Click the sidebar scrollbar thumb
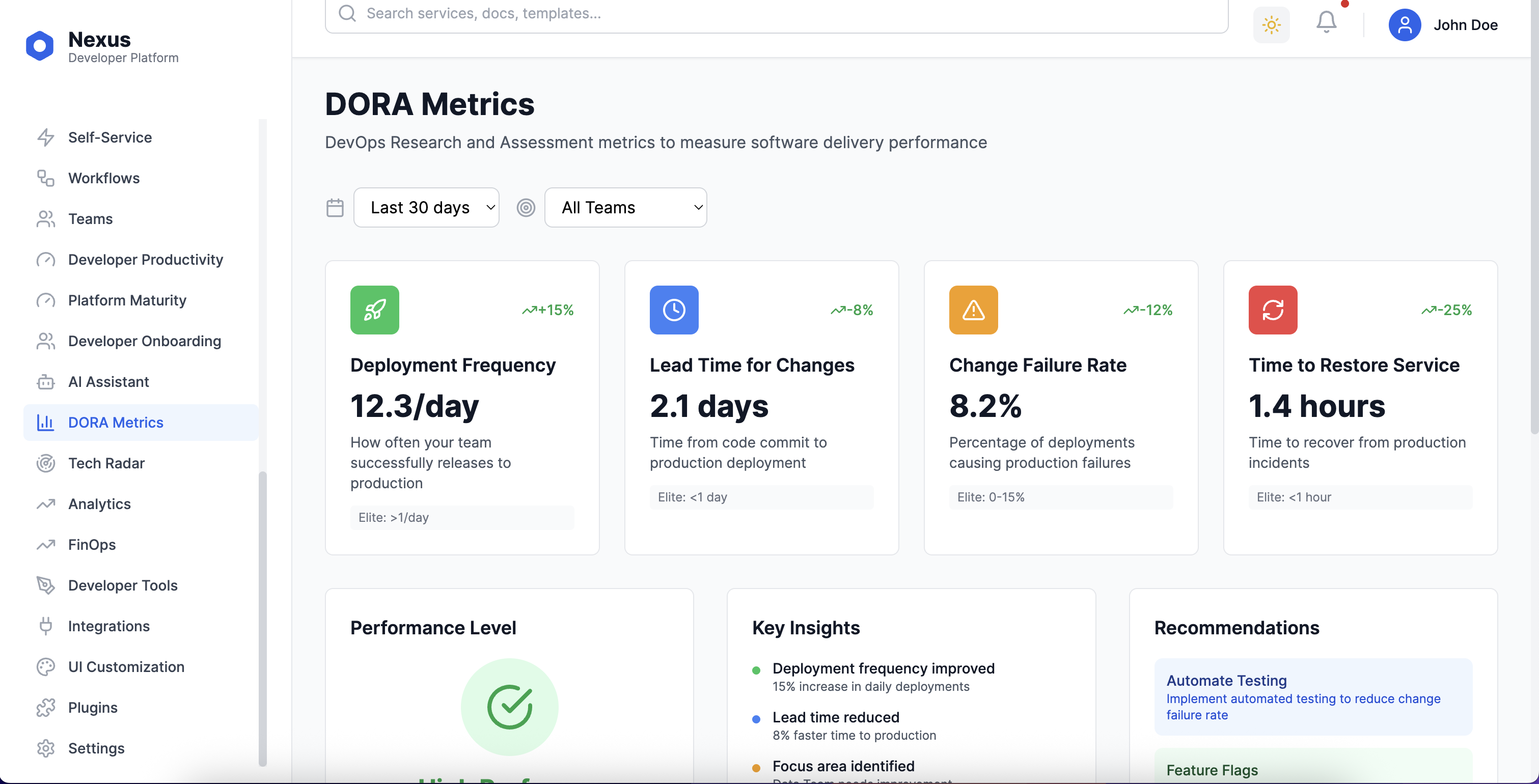The width and height of the screenshot is (1539, 784). click(262, 618)
